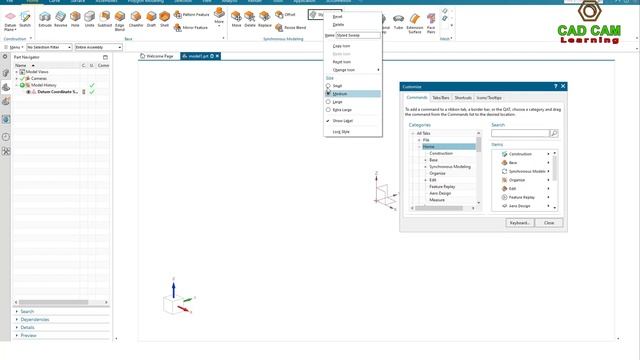Open the Menu dropdown
Screen dimensions: 640x360
[x=14, y=47]
